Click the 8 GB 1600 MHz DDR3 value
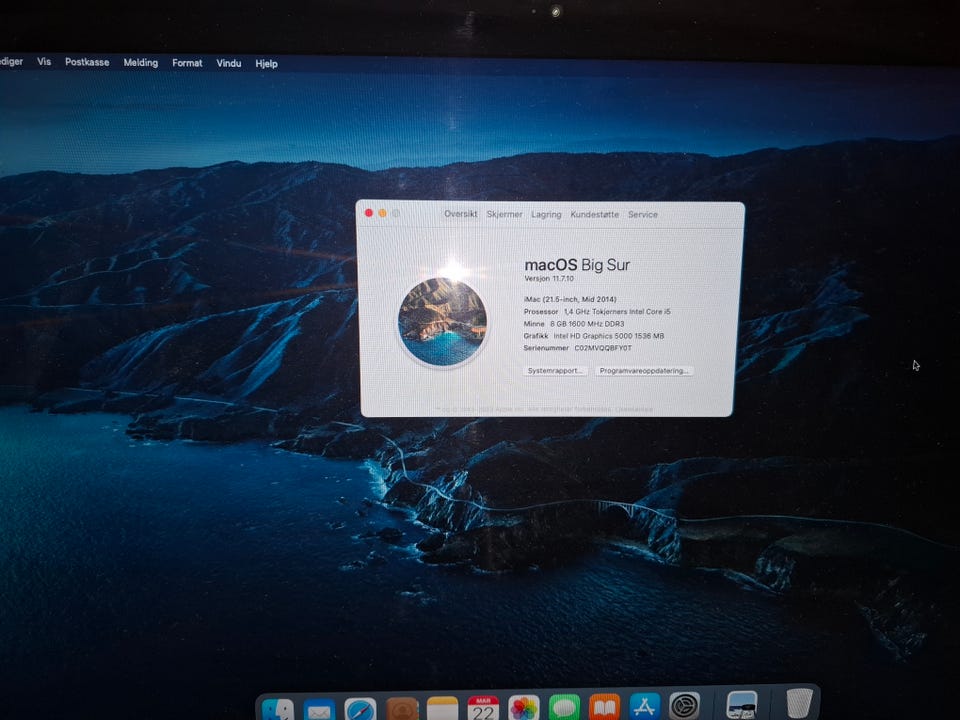960x720 pixels. [587, 324]
